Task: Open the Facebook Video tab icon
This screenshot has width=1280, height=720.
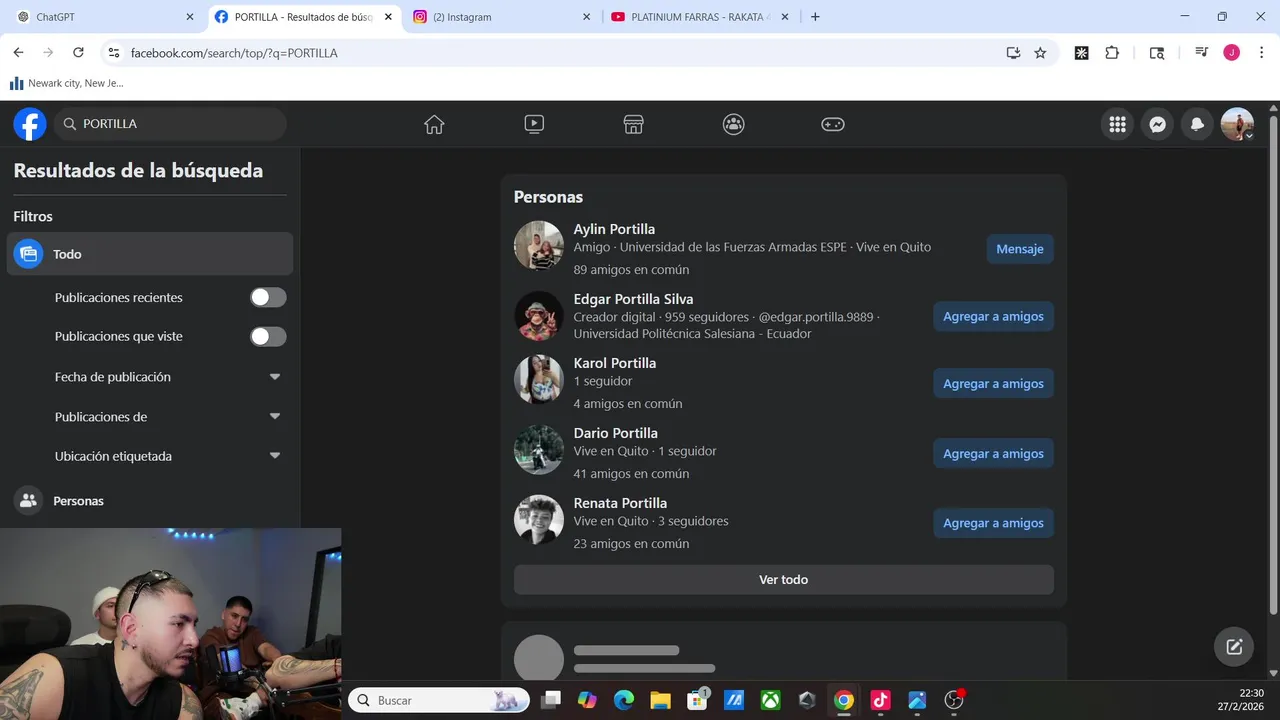Action: (x=534, y=124)
